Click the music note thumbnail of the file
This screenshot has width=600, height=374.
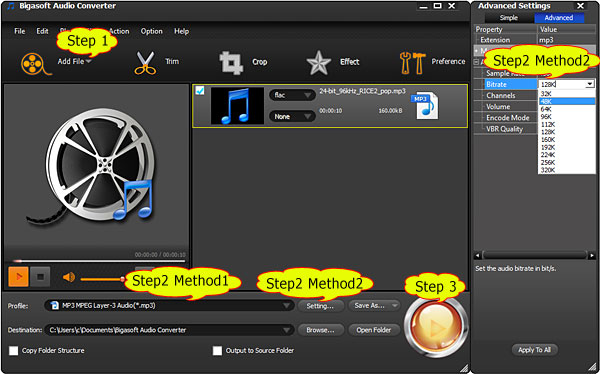pyautogui.click(x=237, y=106)
